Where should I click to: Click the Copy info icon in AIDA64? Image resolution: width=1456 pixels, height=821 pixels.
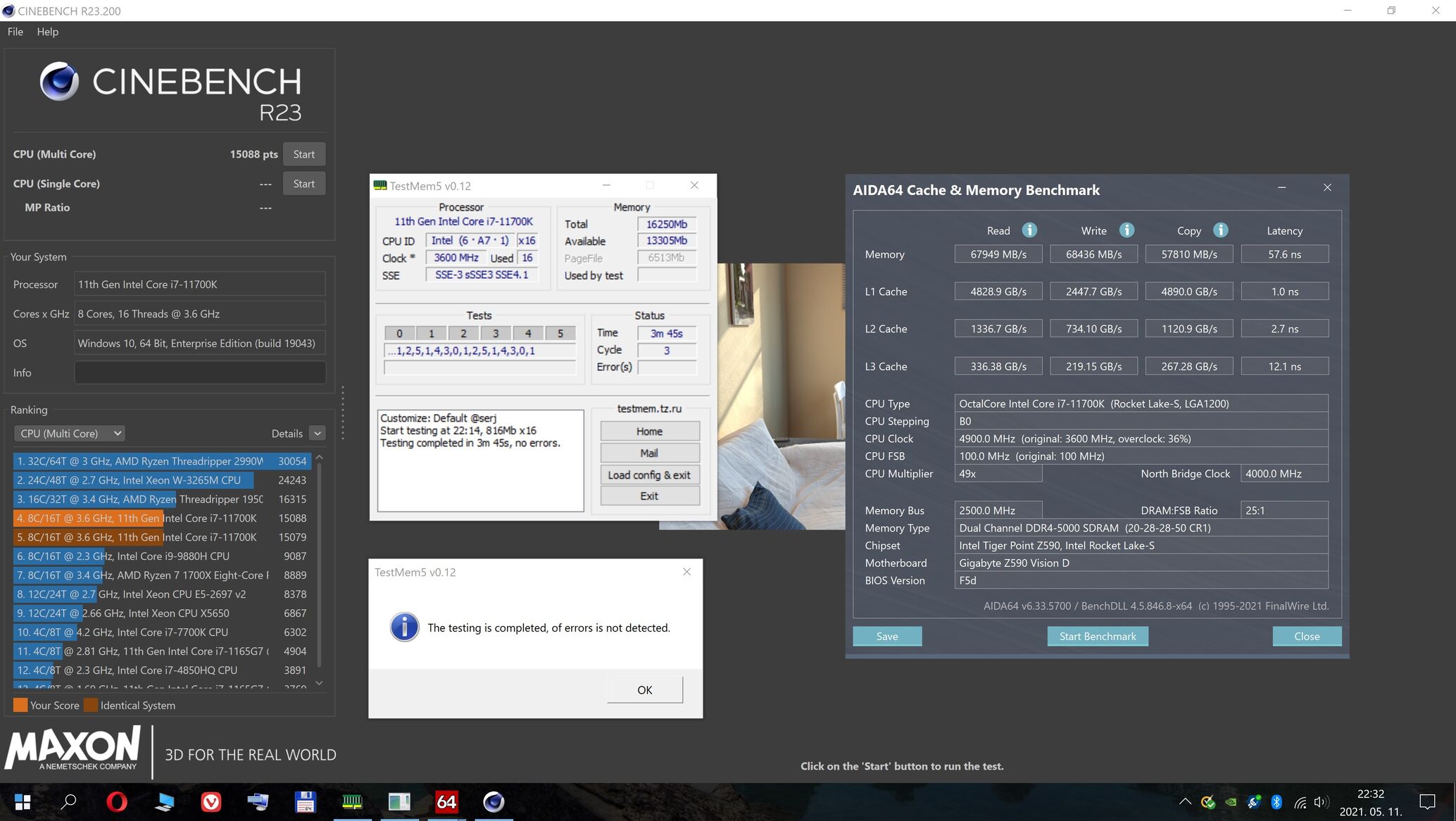click(x=1221, y=230)
